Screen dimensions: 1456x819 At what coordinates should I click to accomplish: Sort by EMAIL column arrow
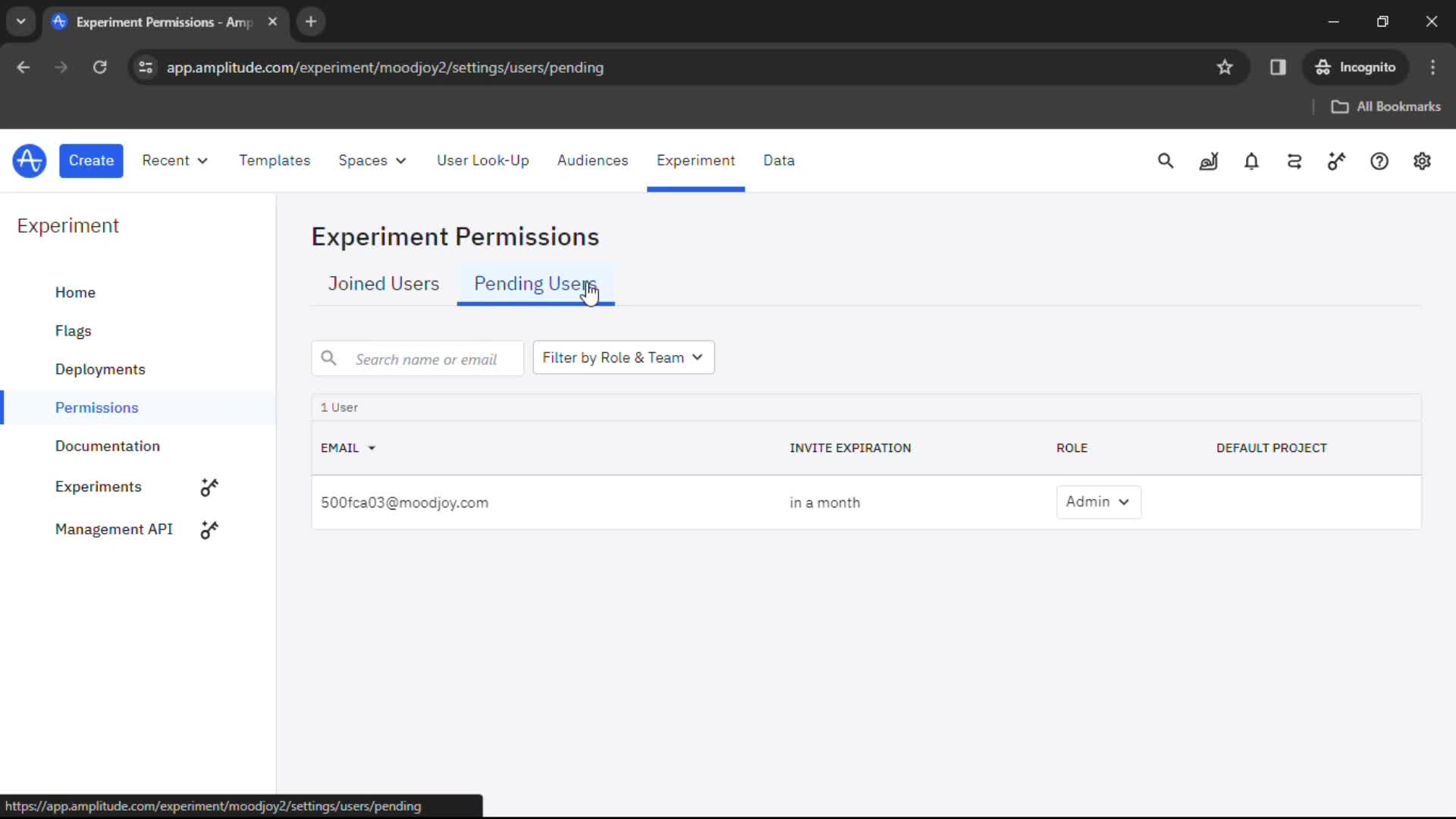tap(372, 449)
